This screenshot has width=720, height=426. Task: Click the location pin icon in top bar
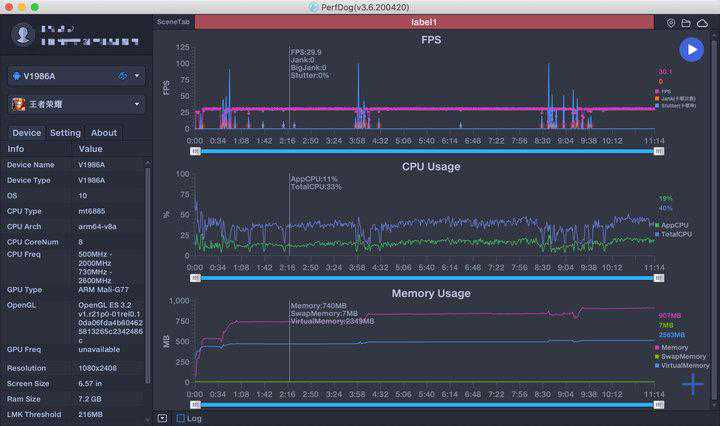coord(671,22)
